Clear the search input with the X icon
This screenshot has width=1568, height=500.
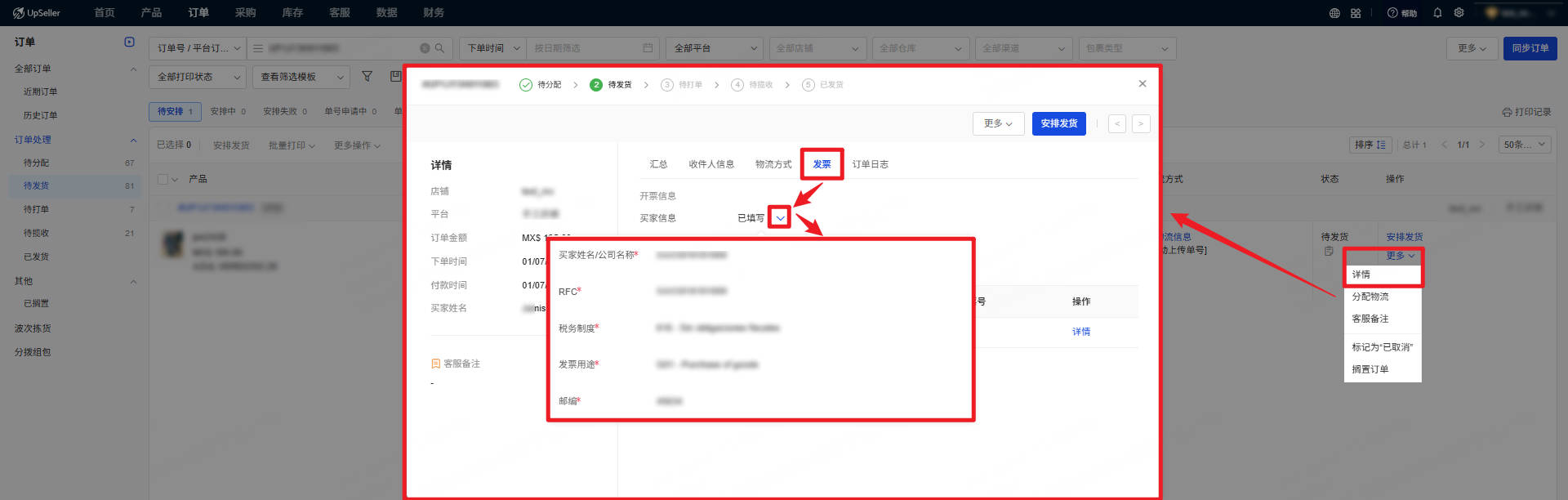click(425, 48)
